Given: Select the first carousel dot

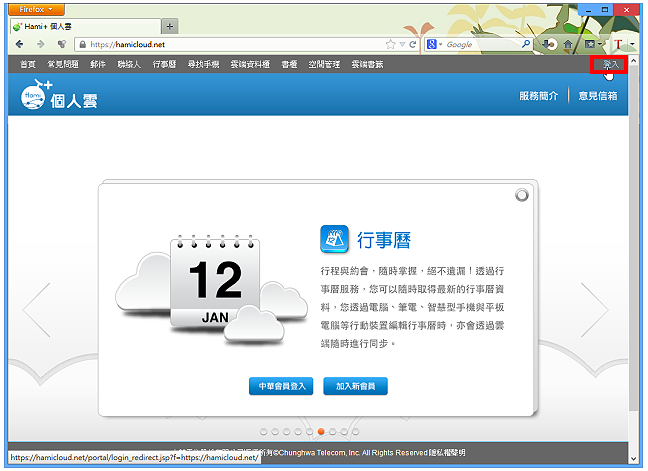Looking at the screenshot, I should tap(264, 432).
